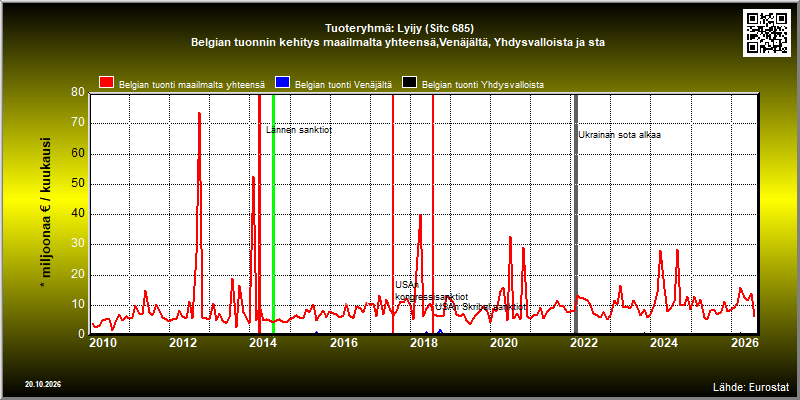
Task: Click the gray vertical Ukraine war marker line
Action: [576, 214]
